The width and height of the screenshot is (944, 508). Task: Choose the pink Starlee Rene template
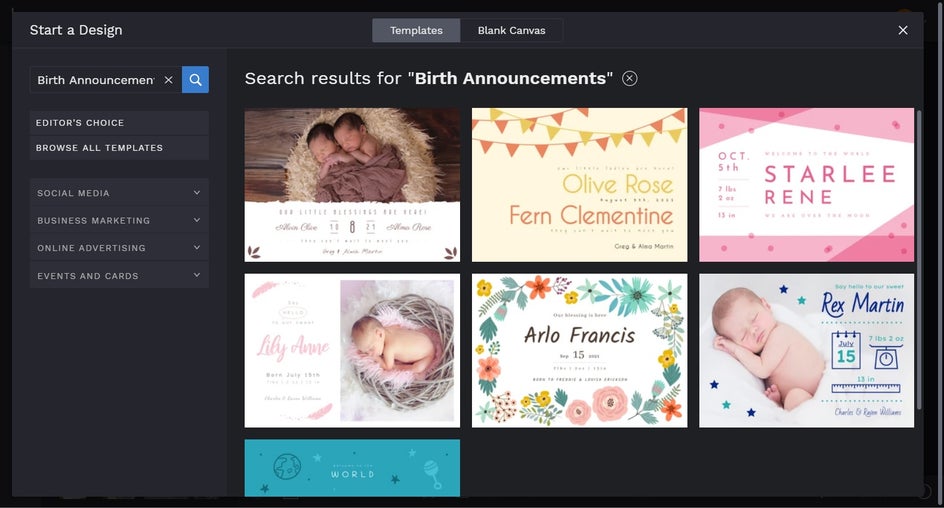(x=806, y=185)
